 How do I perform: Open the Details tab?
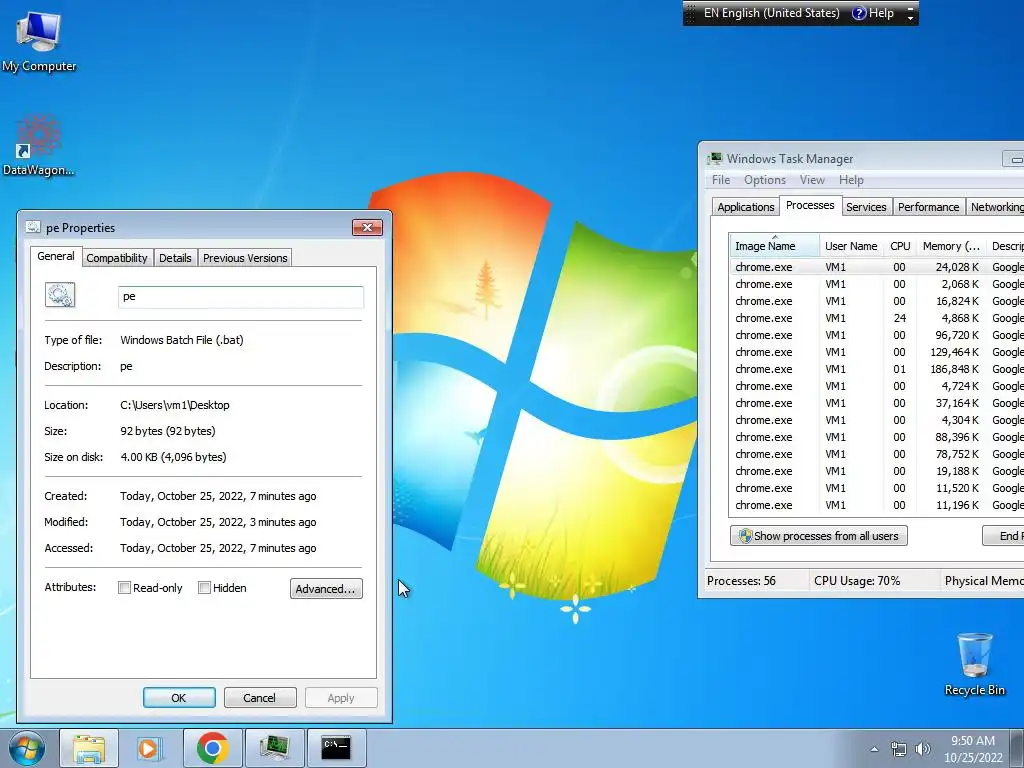[175, 258]
